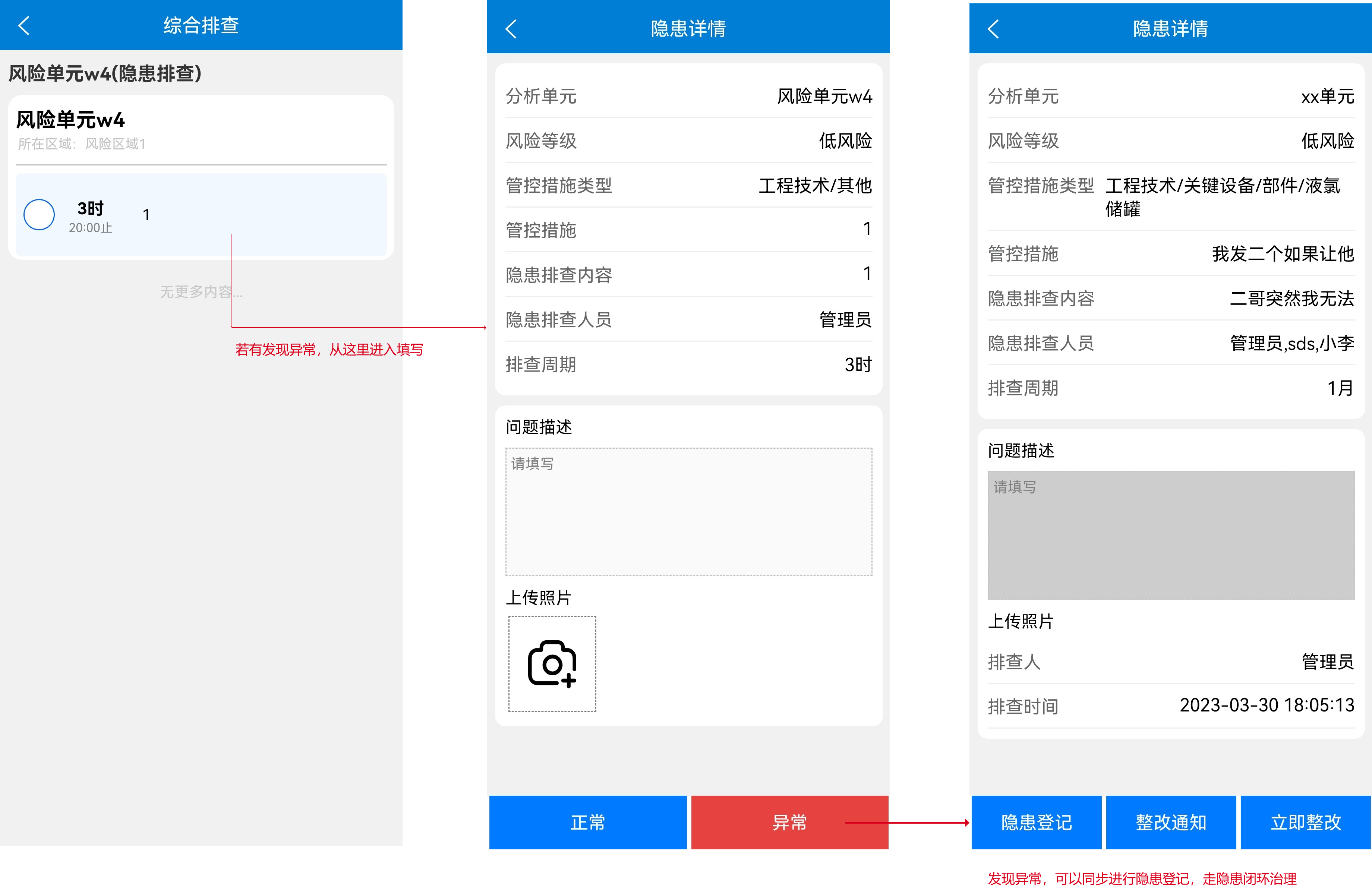Click the 所在区域：风险区域1 text

tap(81, 144)
